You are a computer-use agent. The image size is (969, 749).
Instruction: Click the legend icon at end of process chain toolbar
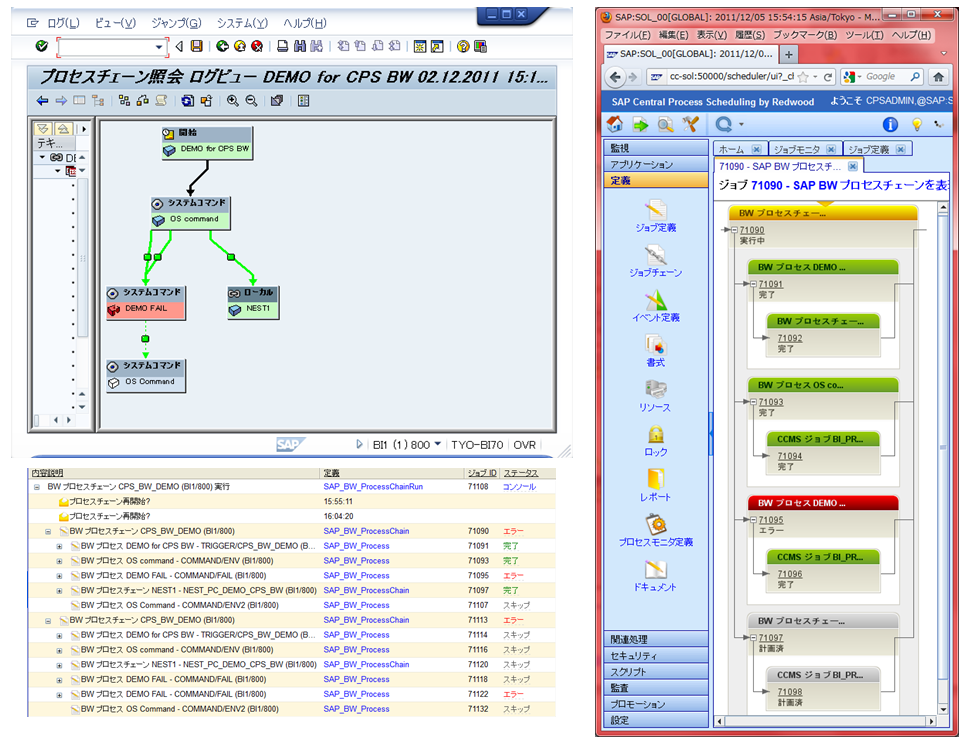coord(303,101)
